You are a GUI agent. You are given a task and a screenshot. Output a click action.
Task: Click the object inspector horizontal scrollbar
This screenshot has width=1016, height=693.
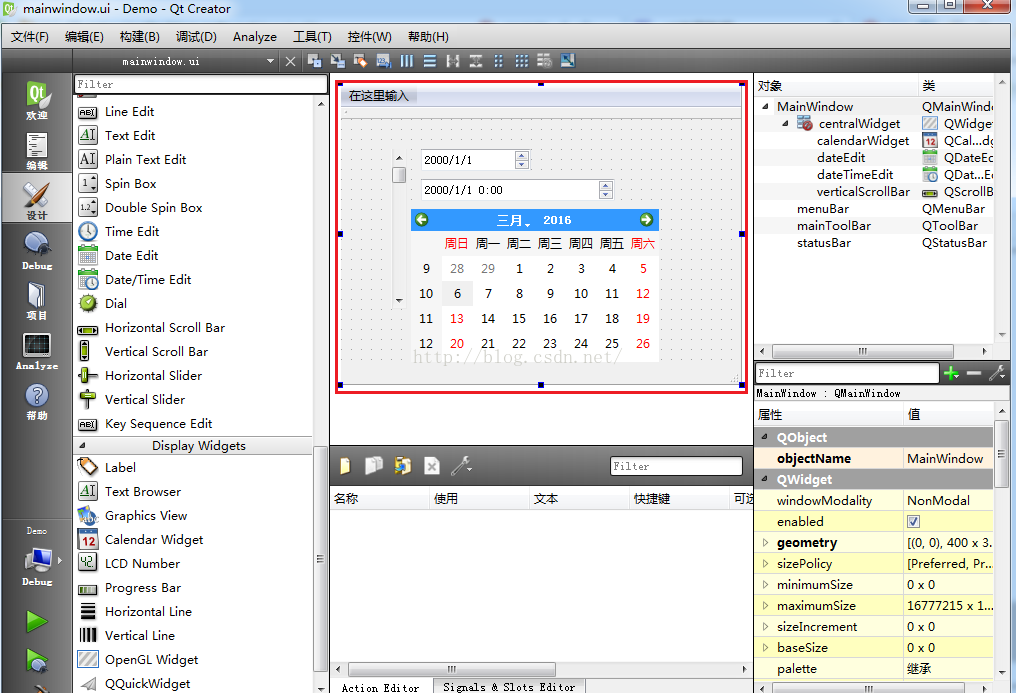tap(862, 351)
